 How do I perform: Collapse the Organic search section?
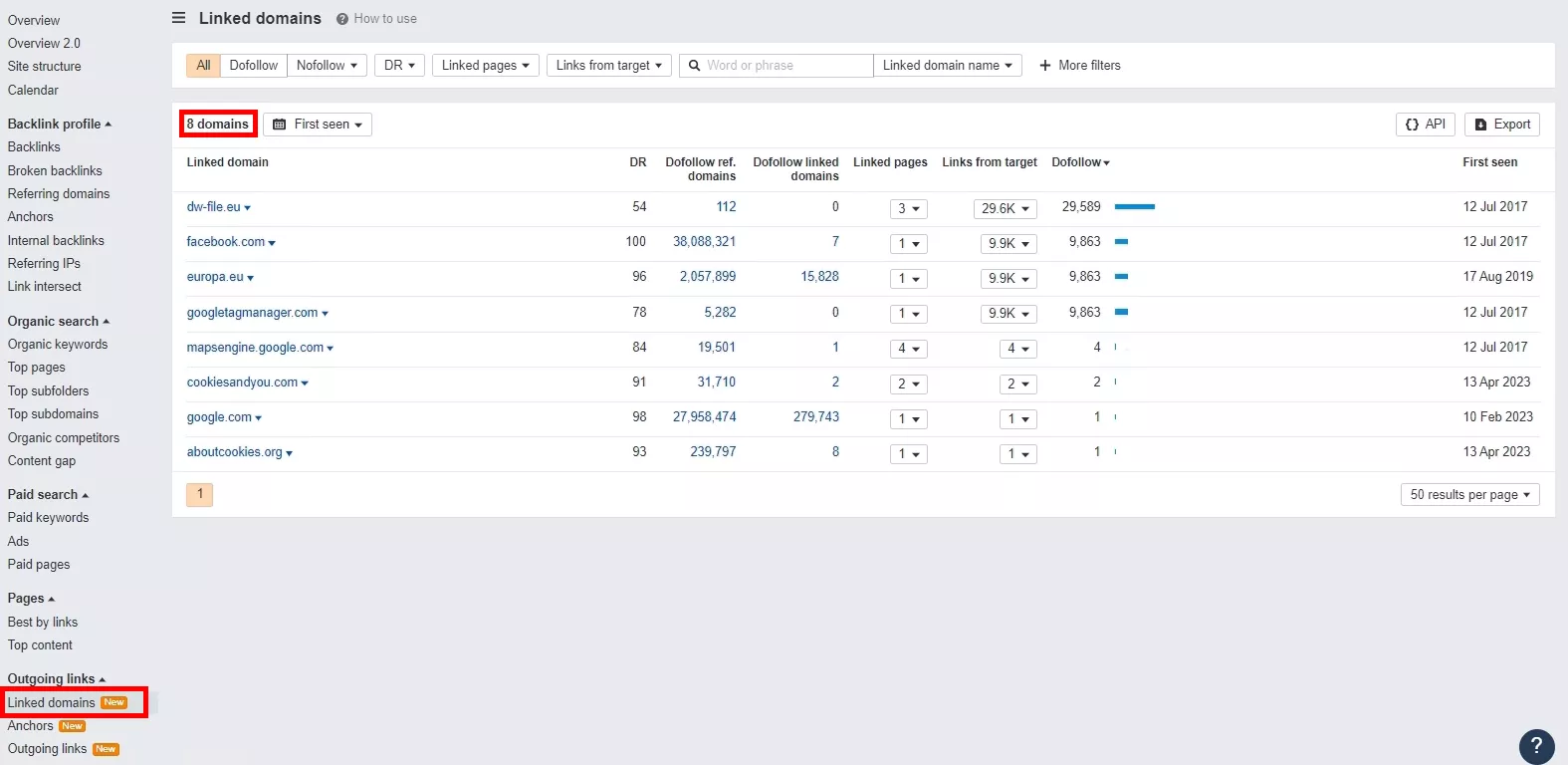coord(59,322)
